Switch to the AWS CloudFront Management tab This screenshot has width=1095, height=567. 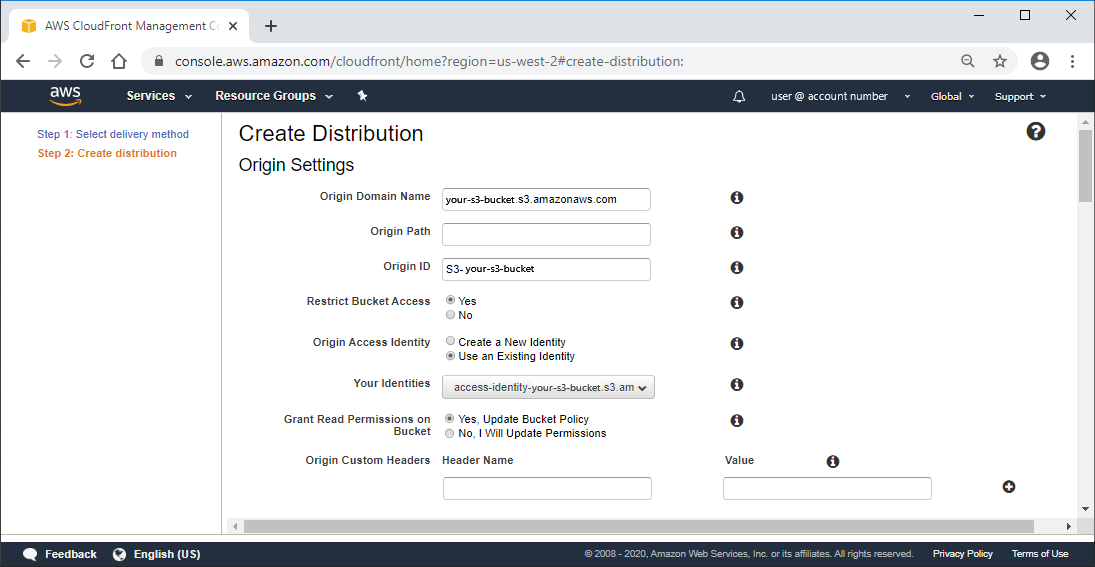click(x=131, y=27)
